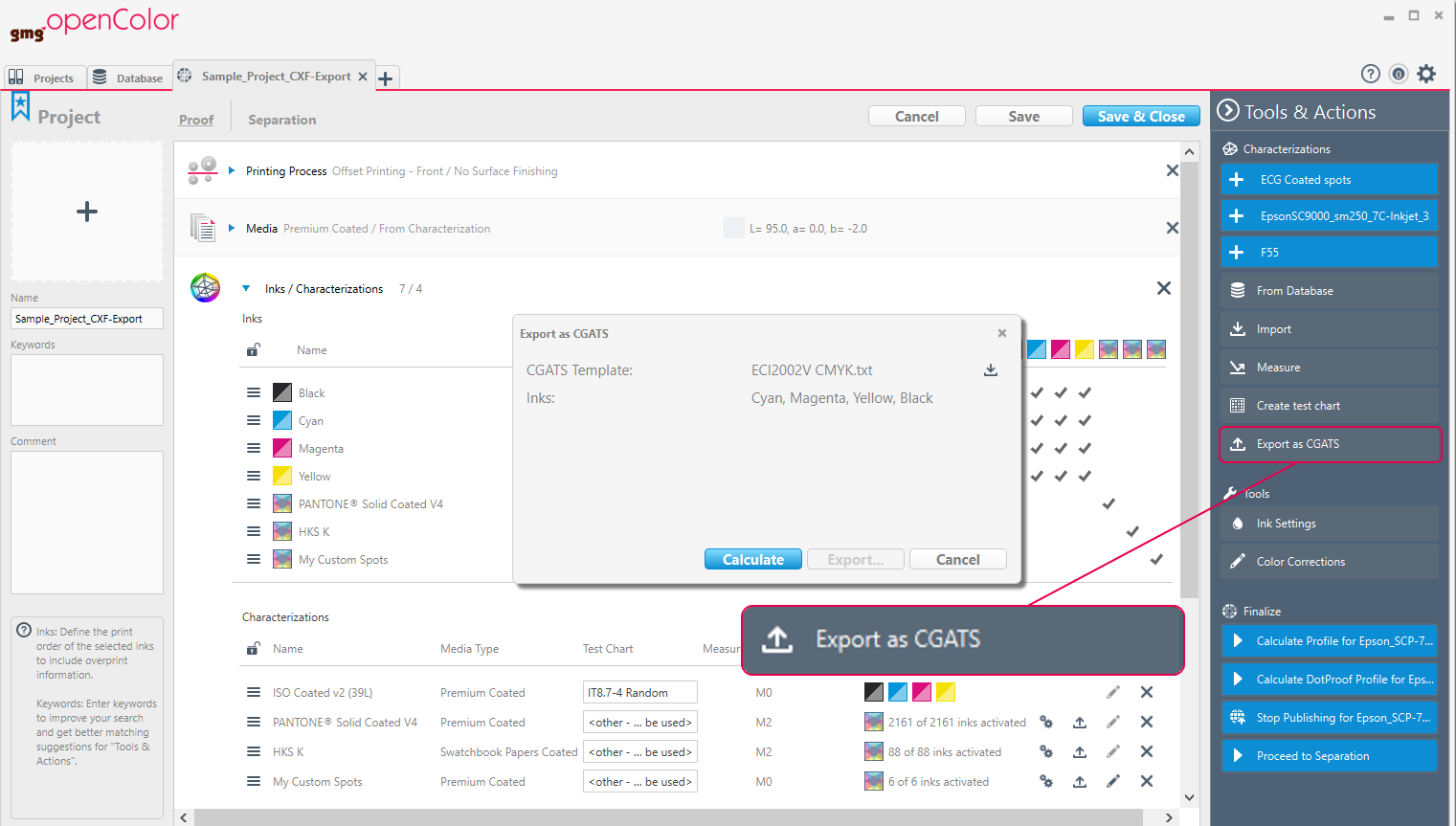This screenshot has height=826, width=1456.
Task: Click export icon in My Custom Spots characterization row
Action: (1080, 782)
